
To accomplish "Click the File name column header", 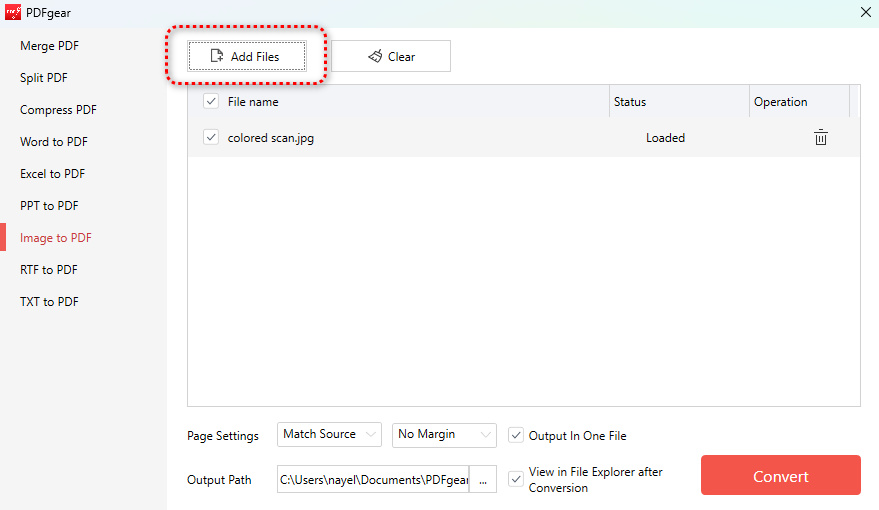I will 253,102.
